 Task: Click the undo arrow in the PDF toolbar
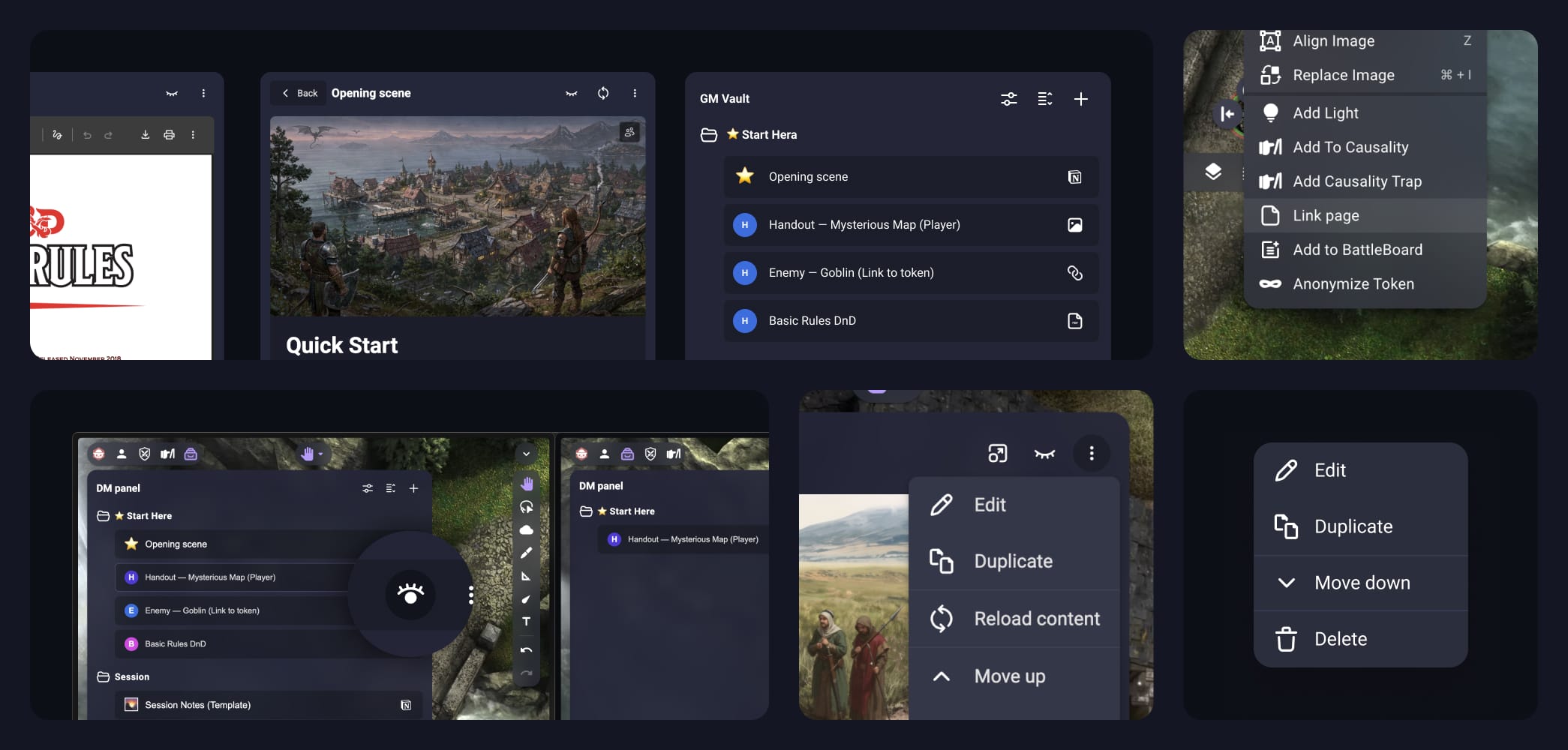click(87, 135)
